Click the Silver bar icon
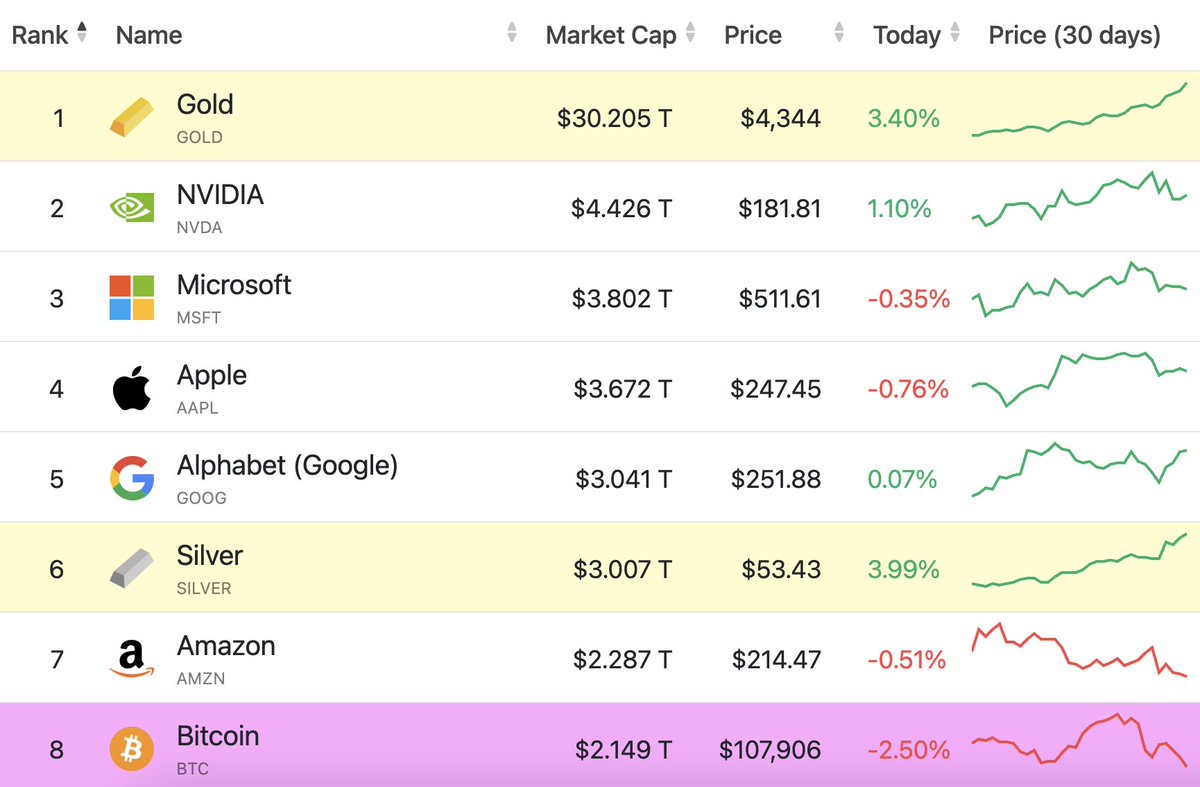1200x787 pixels. [131, 568]
